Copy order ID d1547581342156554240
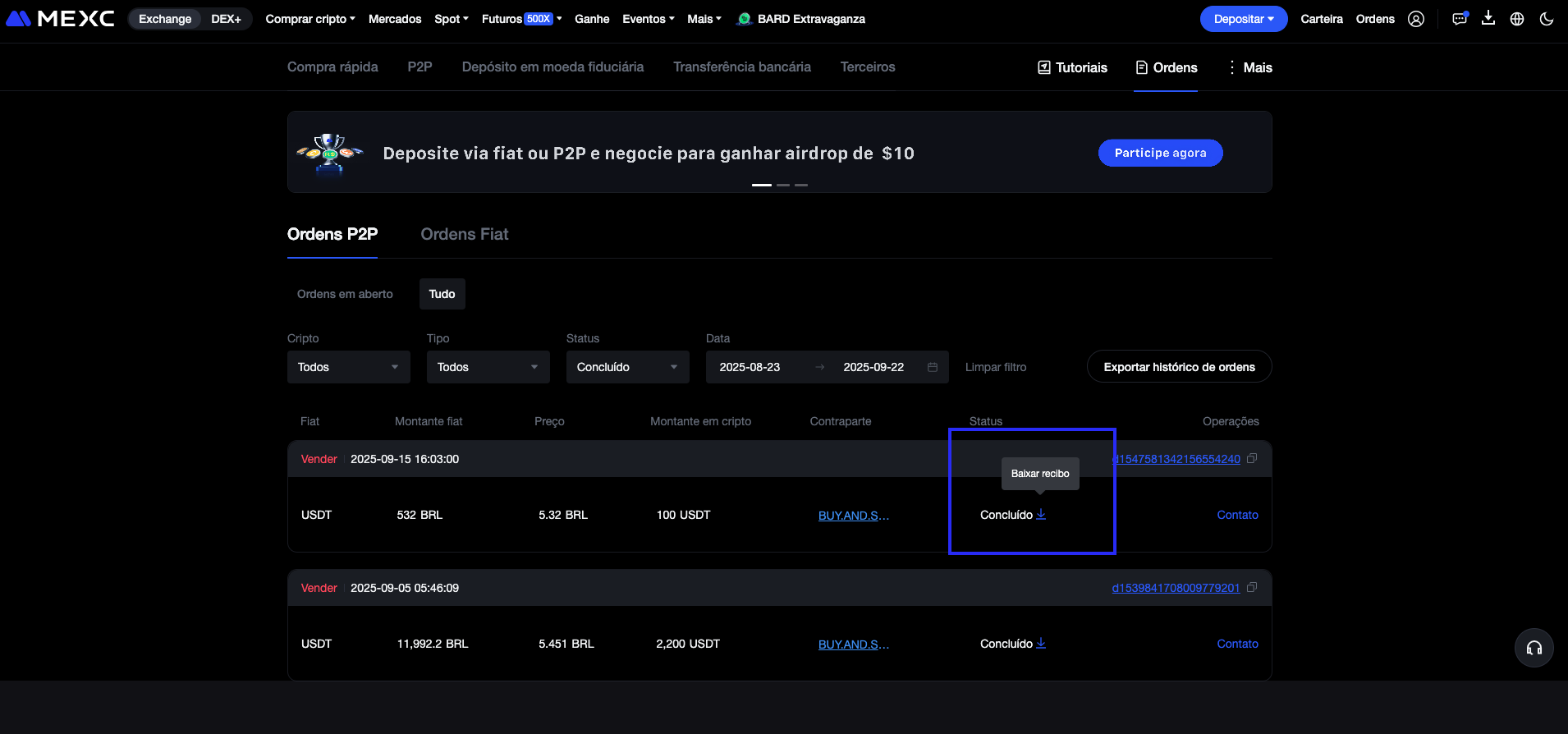 [x=1252, y=459]
